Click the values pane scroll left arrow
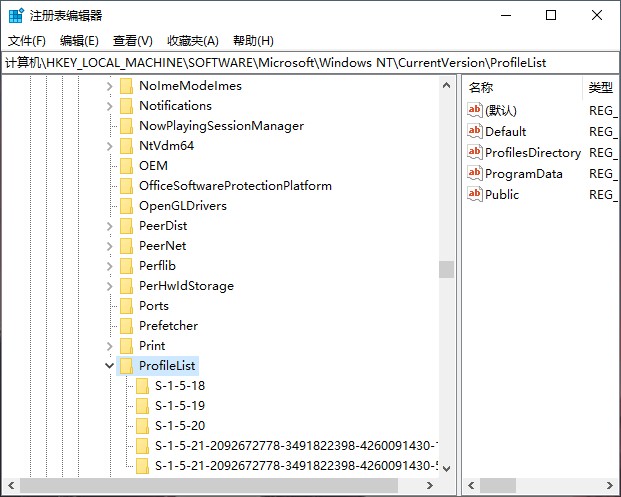Image resolution: width=621 pixels, height=497 pixels. (471, 485)
